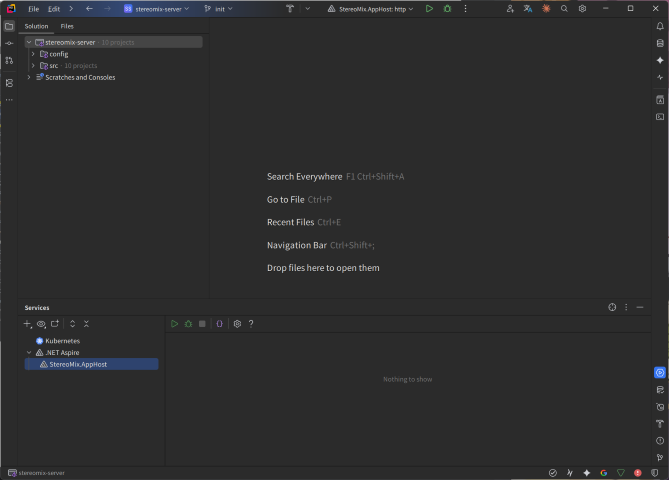This screenshot has height=480, width=669.
Task: Toggle the Services tool window button
Action: click(660, 372)
